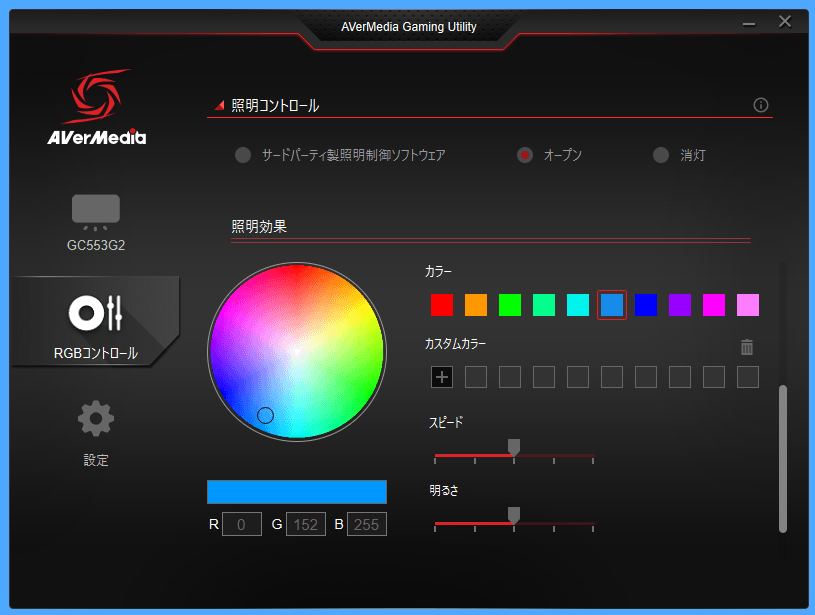Click the center of the color wheel
The height and width of the screenshot is (615, 815).
[x=297, y=352]
